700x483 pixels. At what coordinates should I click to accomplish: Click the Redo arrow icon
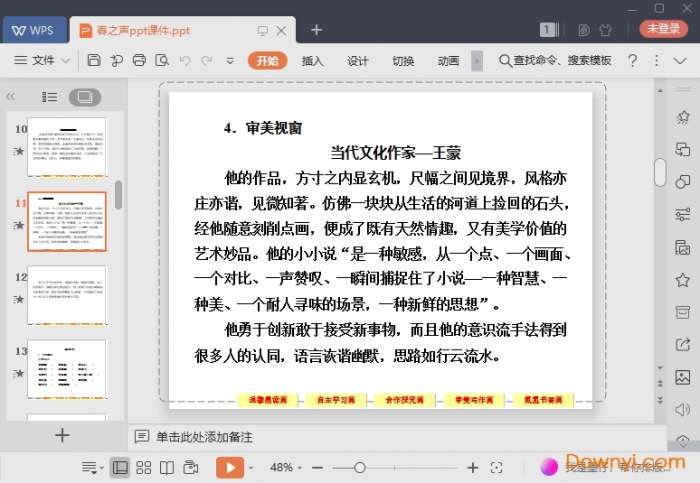[x=206, y=60]
